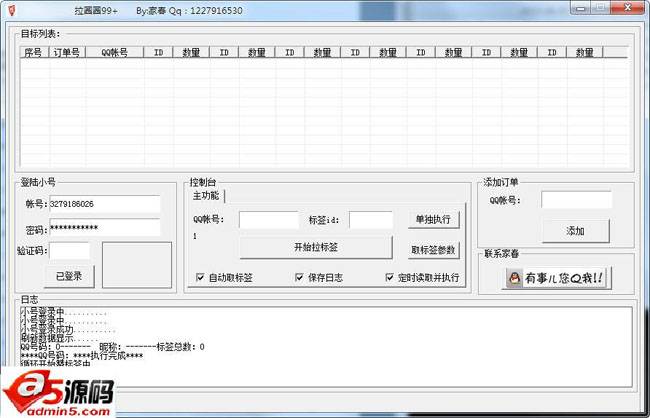The image size is (650, 418).
Task: Click the 添加 order button
Action: [x=576, y=231]
